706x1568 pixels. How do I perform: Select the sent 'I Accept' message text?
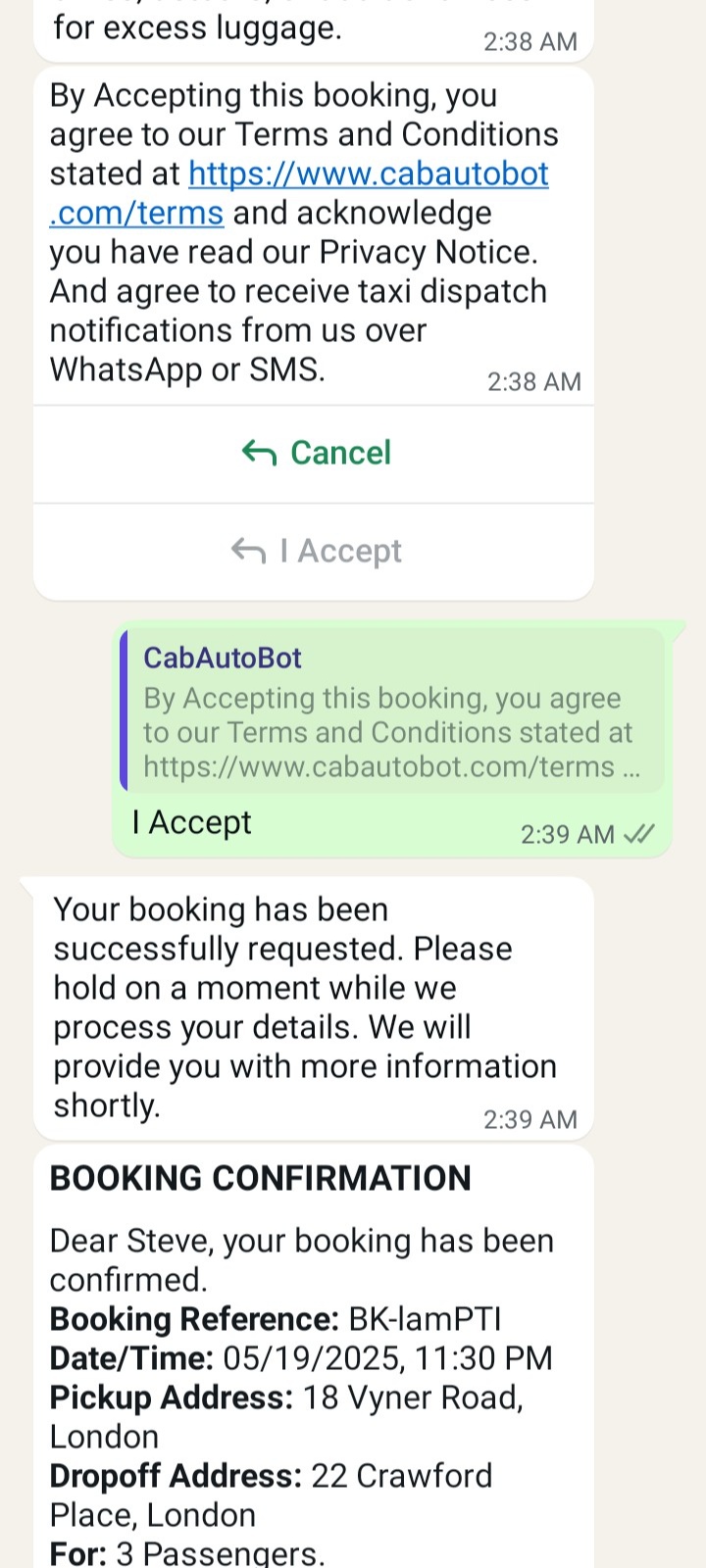coord(192,822)
